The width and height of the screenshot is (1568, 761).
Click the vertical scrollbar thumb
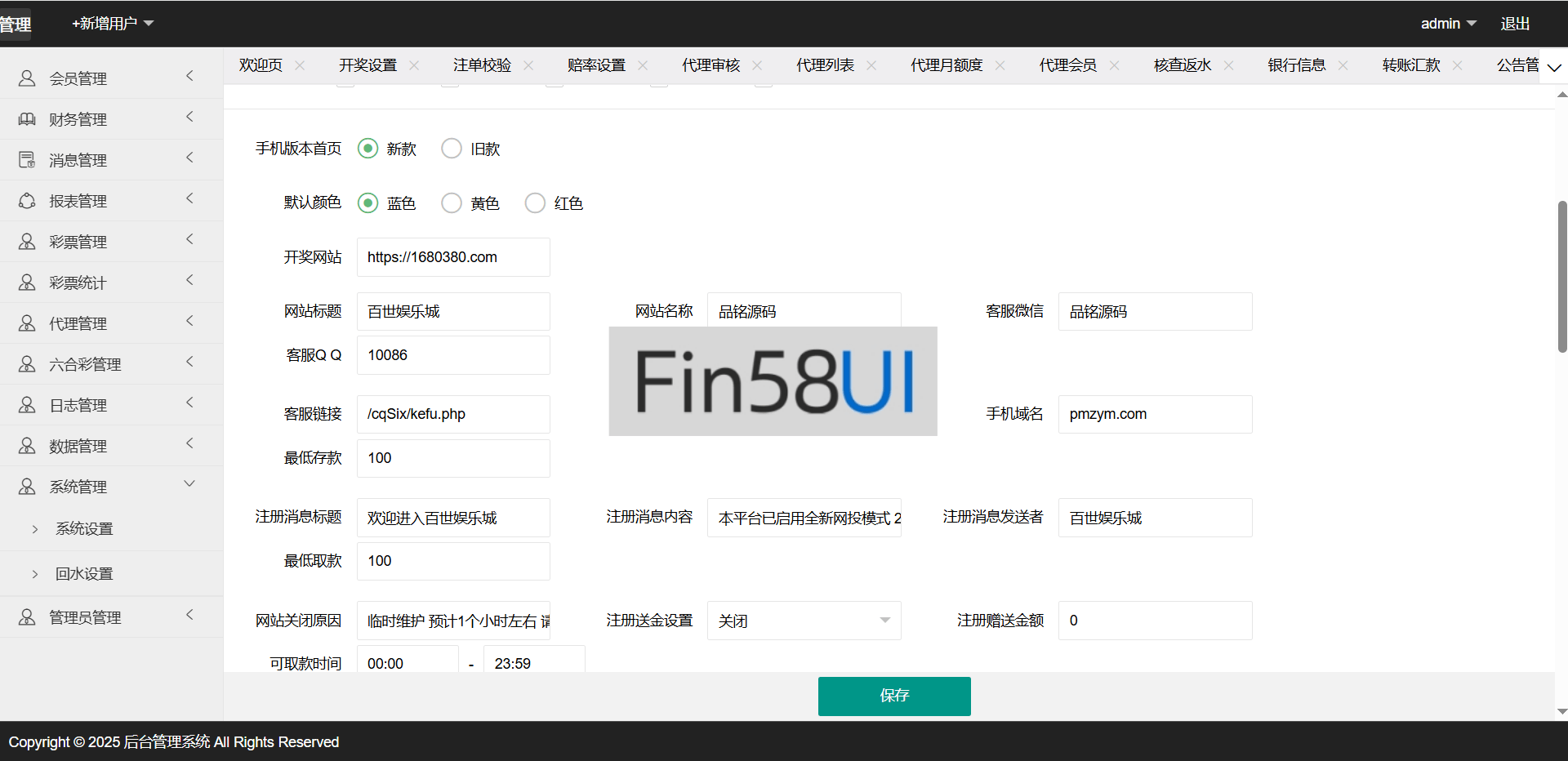point(1561,276)
